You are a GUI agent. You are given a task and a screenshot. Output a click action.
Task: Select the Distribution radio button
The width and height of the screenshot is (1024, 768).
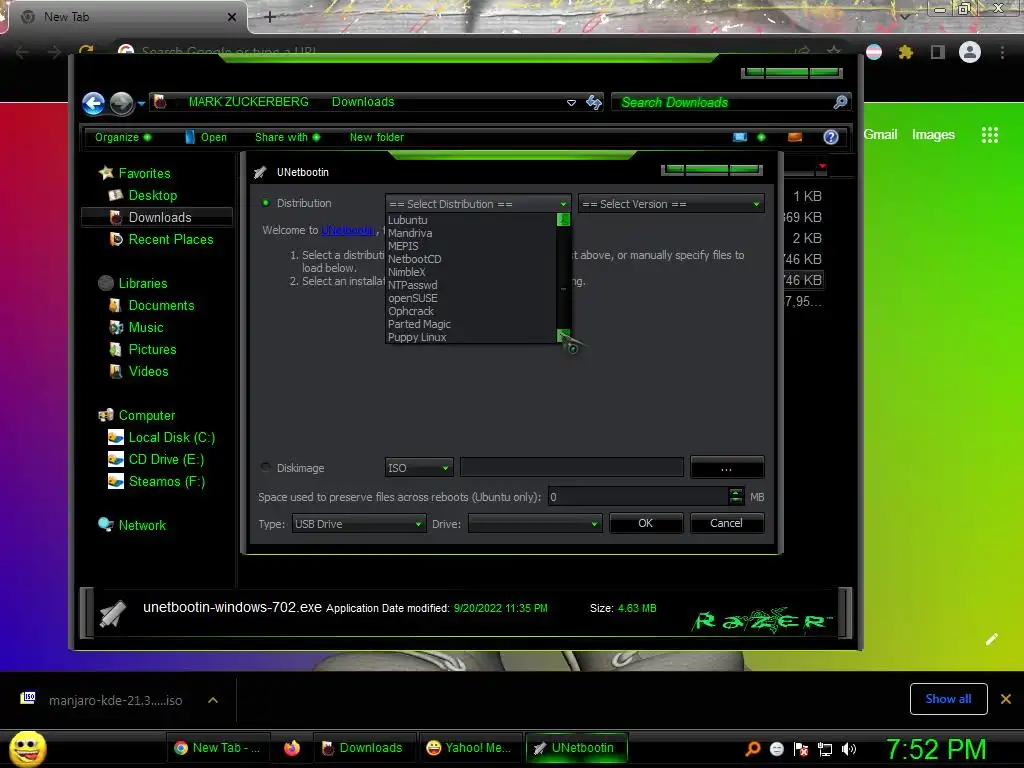pos(266,203)
